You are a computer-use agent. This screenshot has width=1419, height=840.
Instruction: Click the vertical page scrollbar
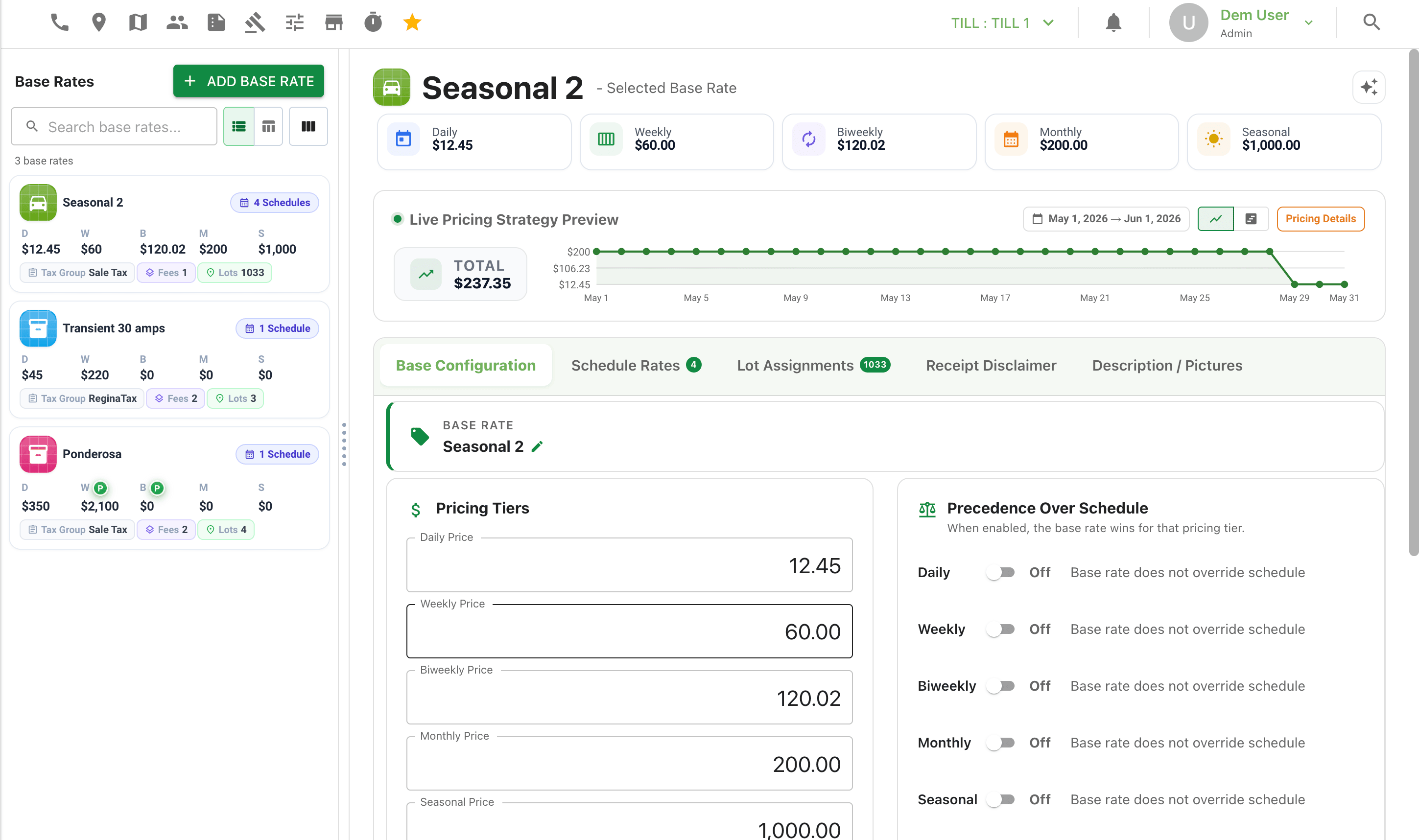click(x=1413, y=303)
